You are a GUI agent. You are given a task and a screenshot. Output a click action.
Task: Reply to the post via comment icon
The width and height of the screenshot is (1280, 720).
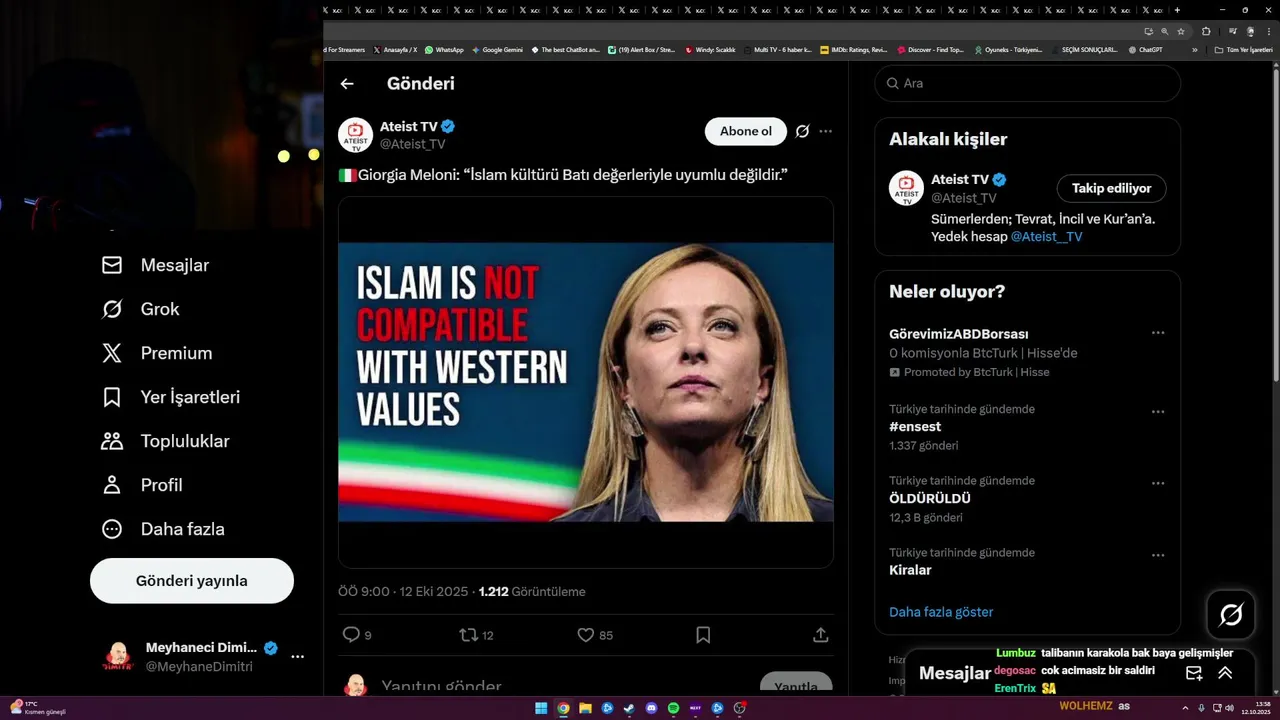point(351,635)
